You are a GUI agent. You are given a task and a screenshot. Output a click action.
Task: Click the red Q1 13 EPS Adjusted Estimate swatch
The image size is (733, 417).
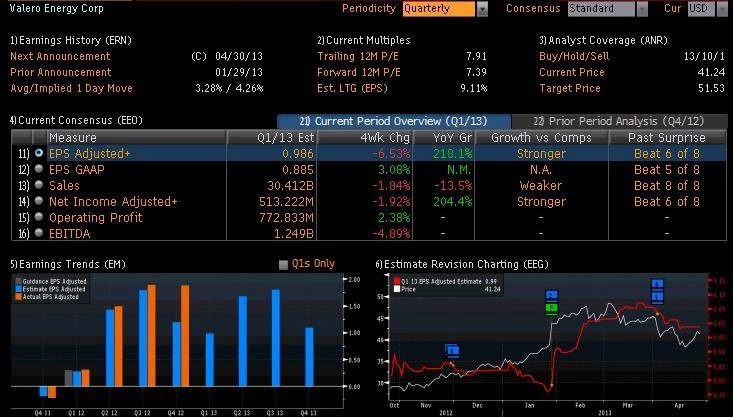tap(397, 281)
